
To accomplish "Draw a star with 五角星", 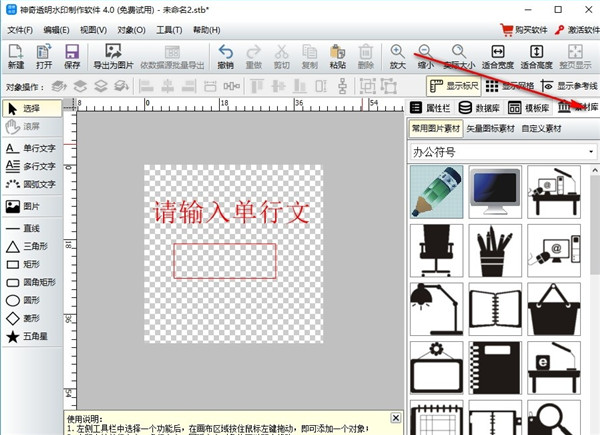I will point(27,336).
